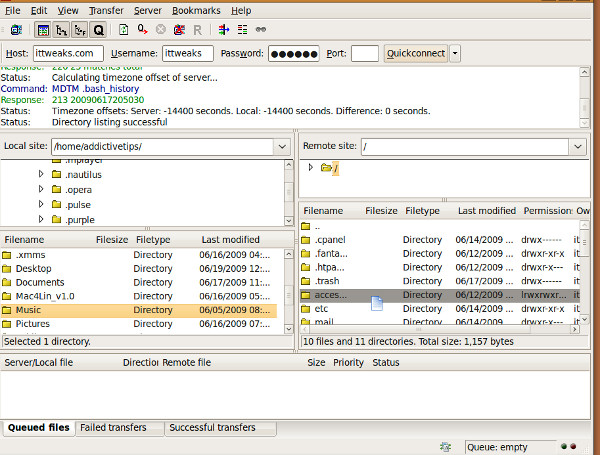
Task: Toggle synchronized browsing icon
Action: 261,29
